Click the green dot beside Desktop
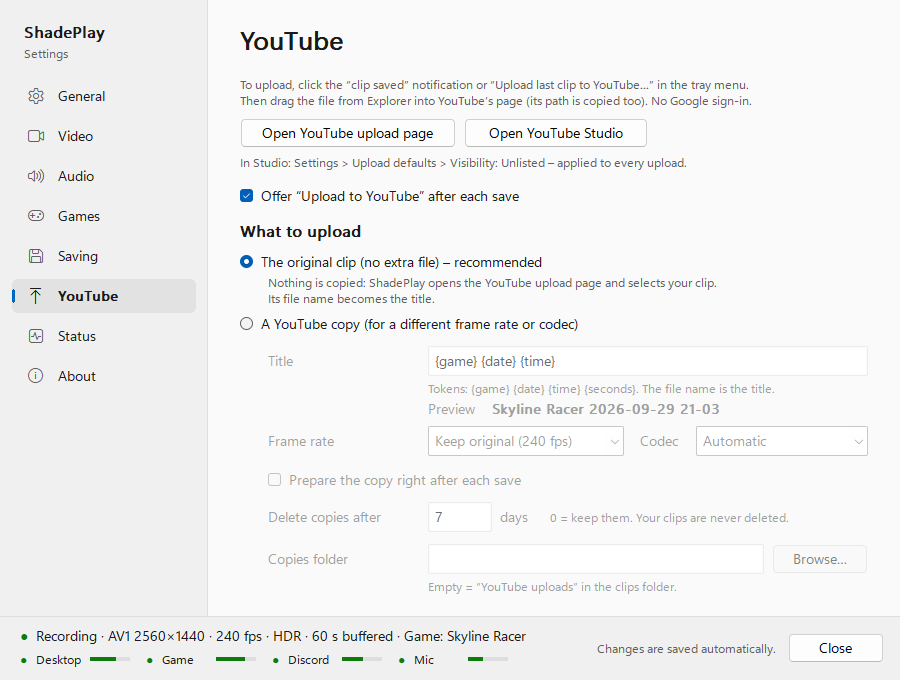The image size is (900, 680). [24, 660]
